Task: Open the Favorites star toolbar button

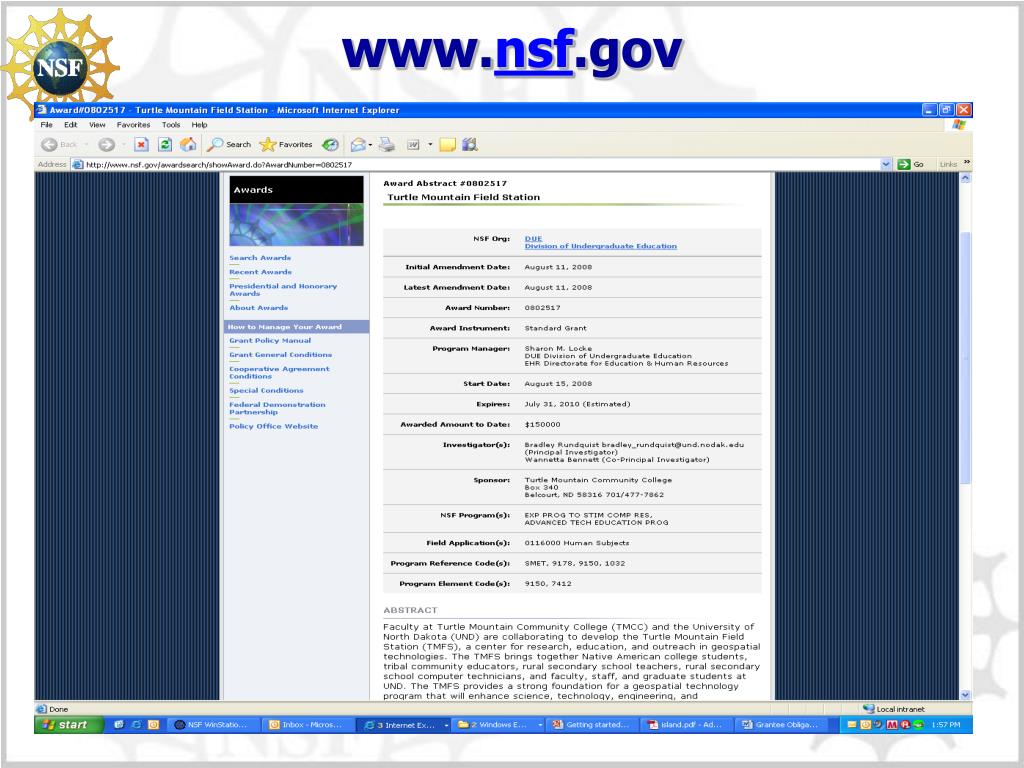Action: 286,145
